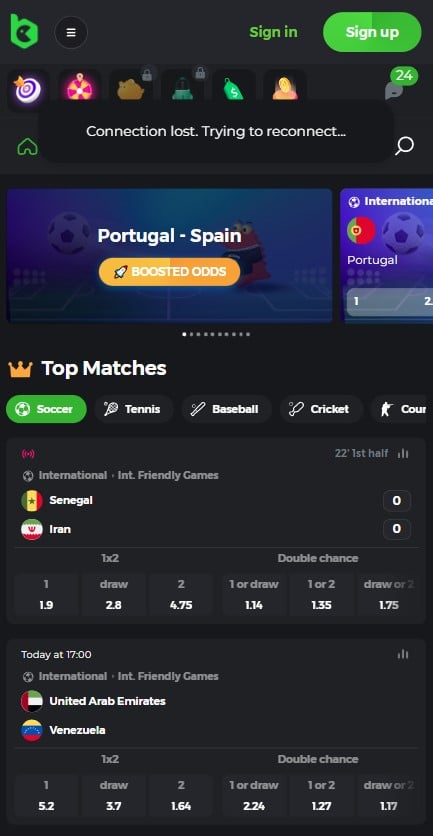This screenshot has width=433, height=836.
Task: Switch to the Baseball tab
Action: [227, 409]
